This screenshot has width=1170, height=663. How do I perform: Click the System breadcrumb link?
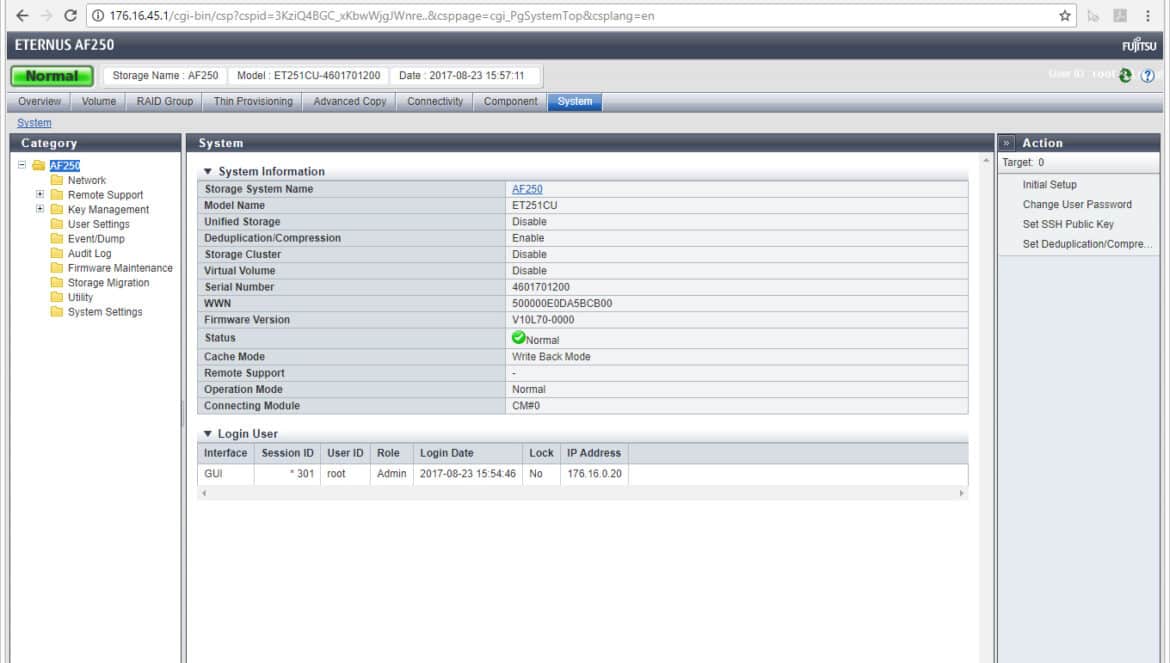34,123
